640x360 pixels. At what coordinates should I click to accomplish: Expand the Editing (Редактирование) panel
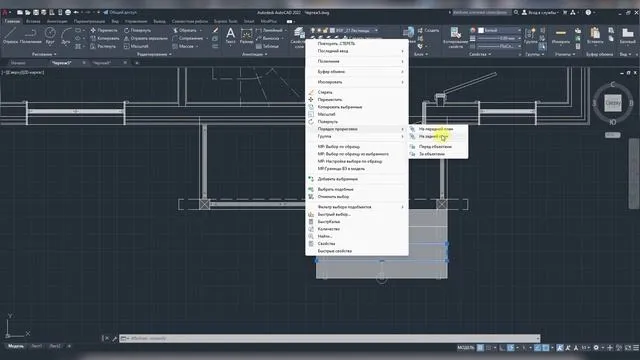coord(154,54)
